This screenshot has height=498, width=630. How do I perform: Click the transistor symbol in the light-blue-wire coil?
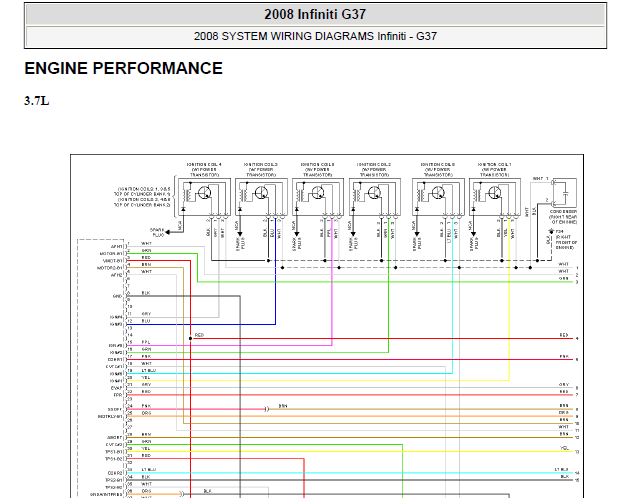click(x=438, y=193)
